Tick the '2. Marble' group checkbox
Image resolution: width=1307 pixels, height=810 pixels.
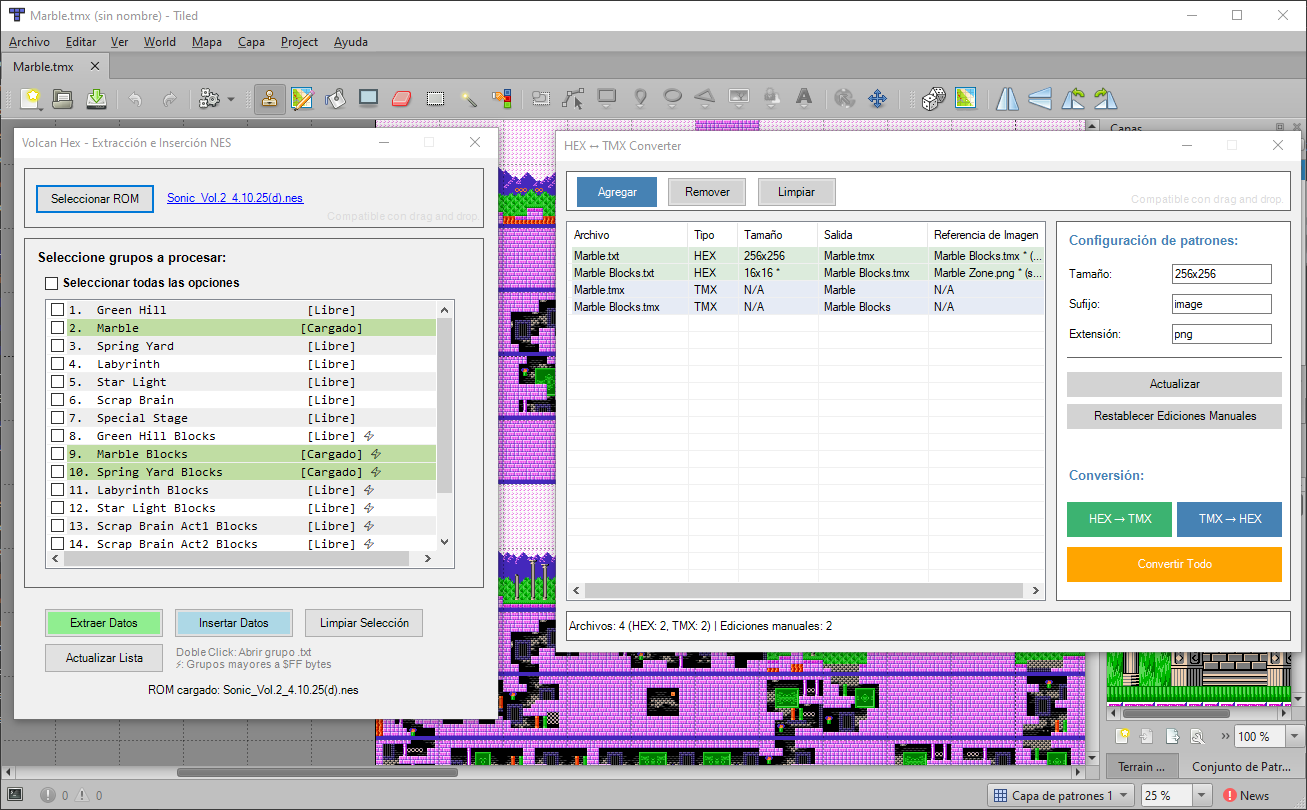[x=58, y=328]
